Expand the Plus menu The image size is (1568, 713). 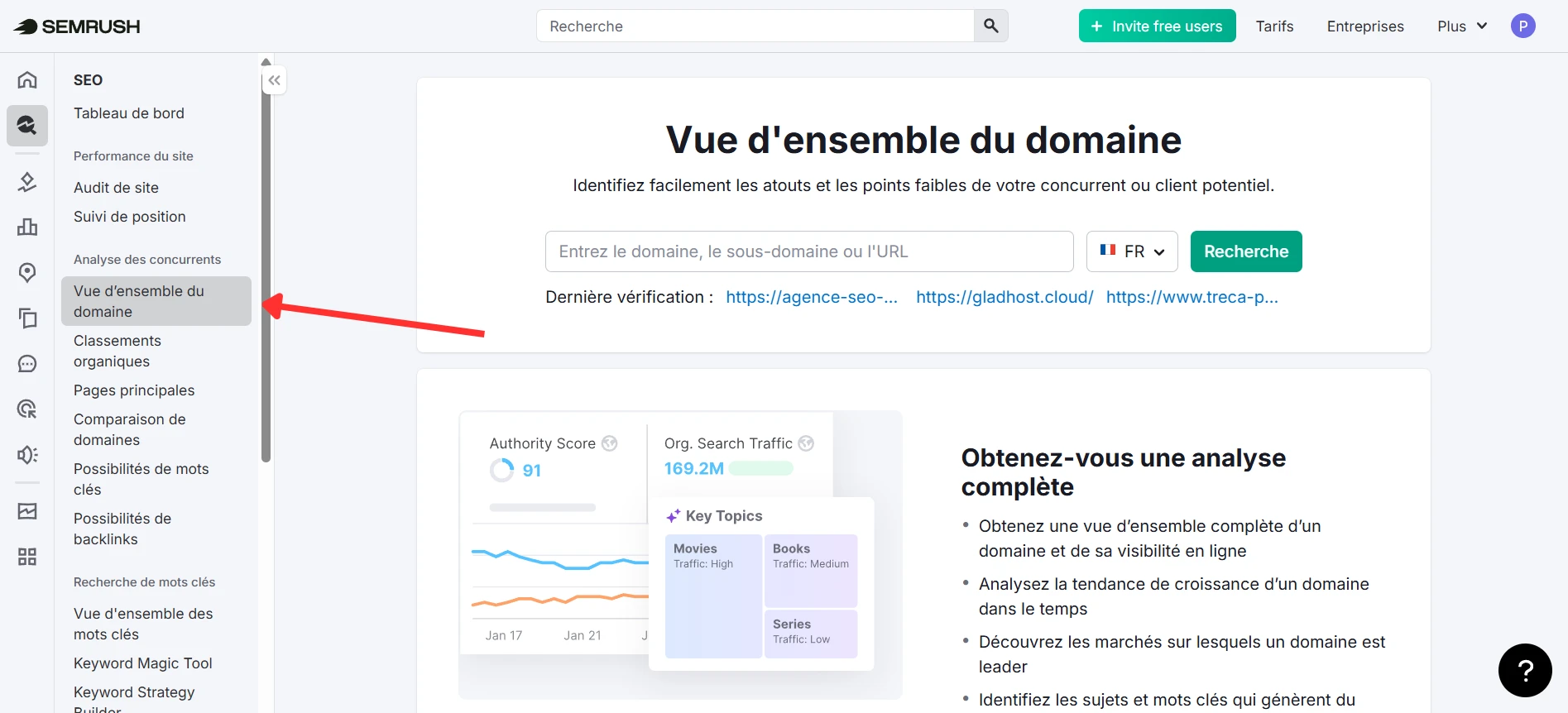click(x=1462, y=26)
